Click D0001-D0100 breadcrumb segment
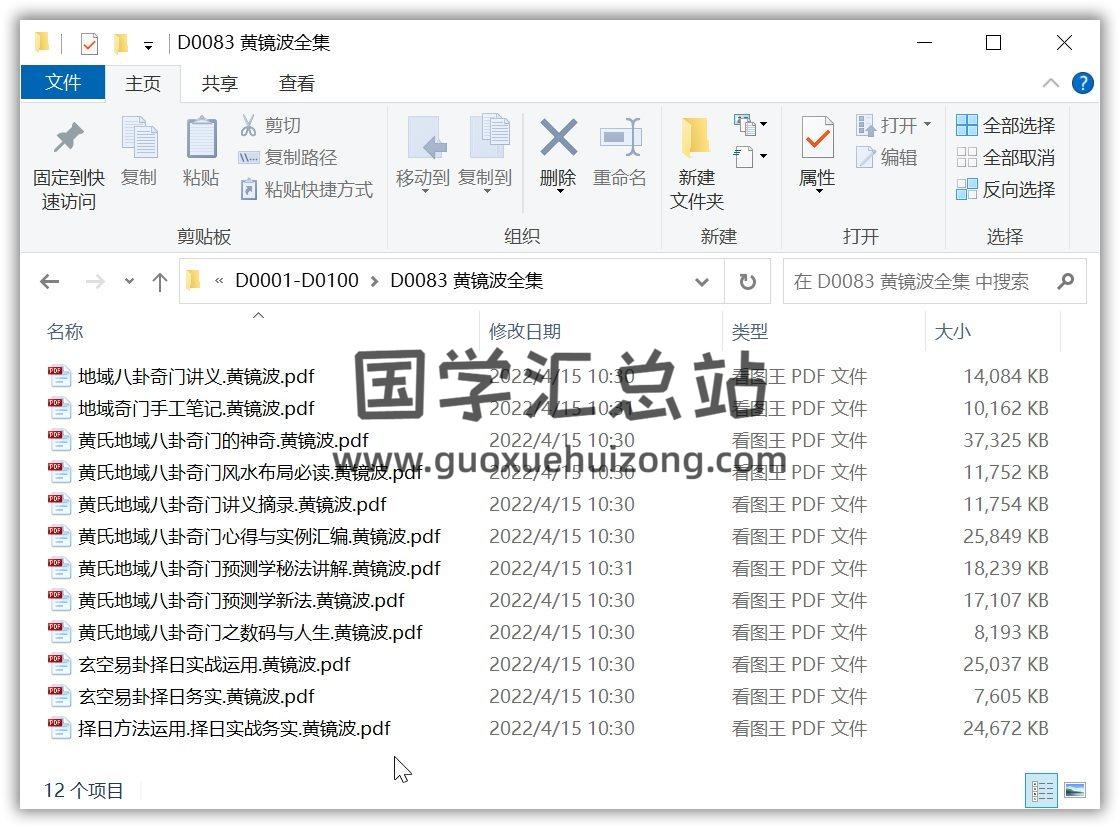The height and width of the screenshot is (829, 1120). (x=297, y=281)
